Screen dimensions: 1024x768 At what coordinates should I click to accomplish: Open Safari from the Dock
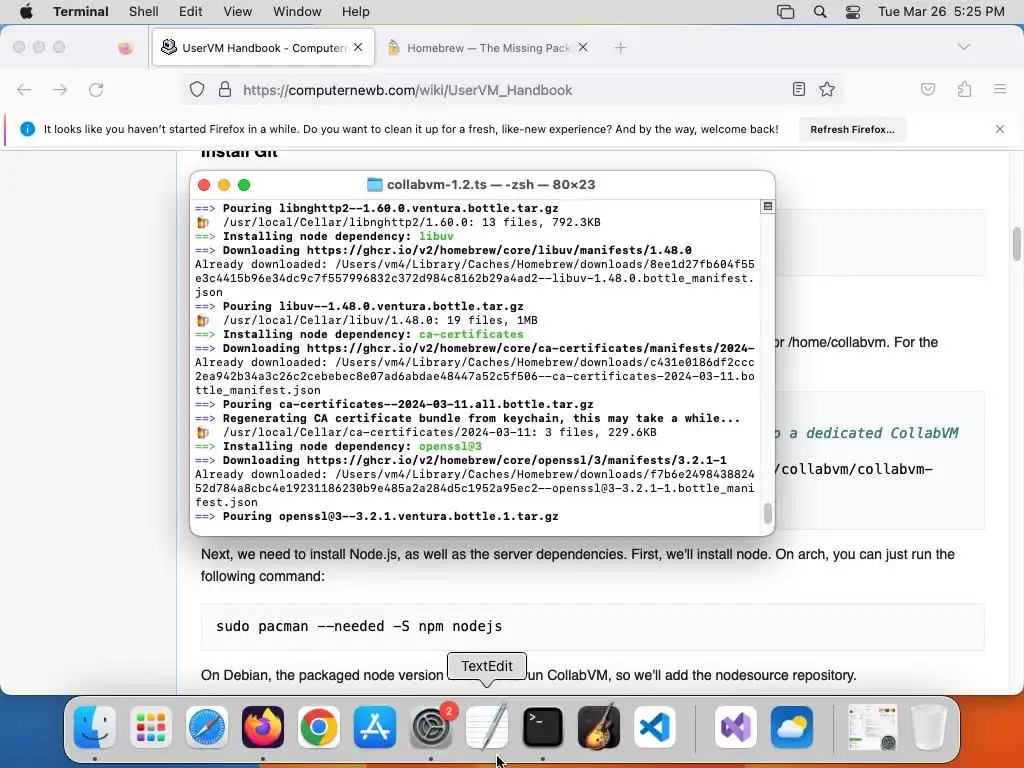pos(207,727)
